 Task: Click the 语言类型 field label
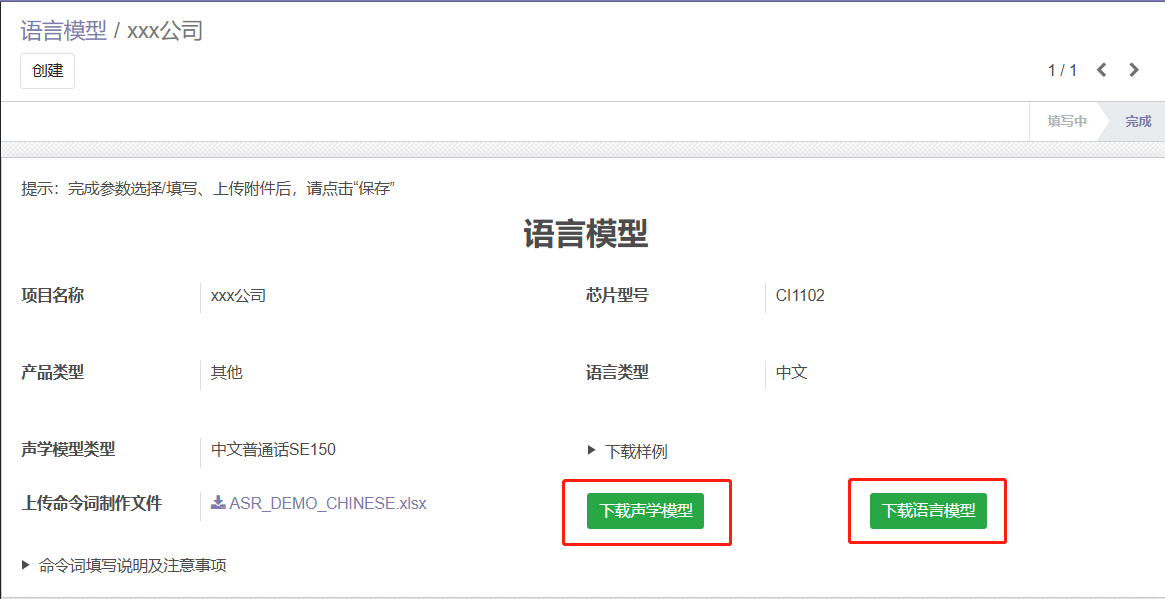tap(617, 372)
